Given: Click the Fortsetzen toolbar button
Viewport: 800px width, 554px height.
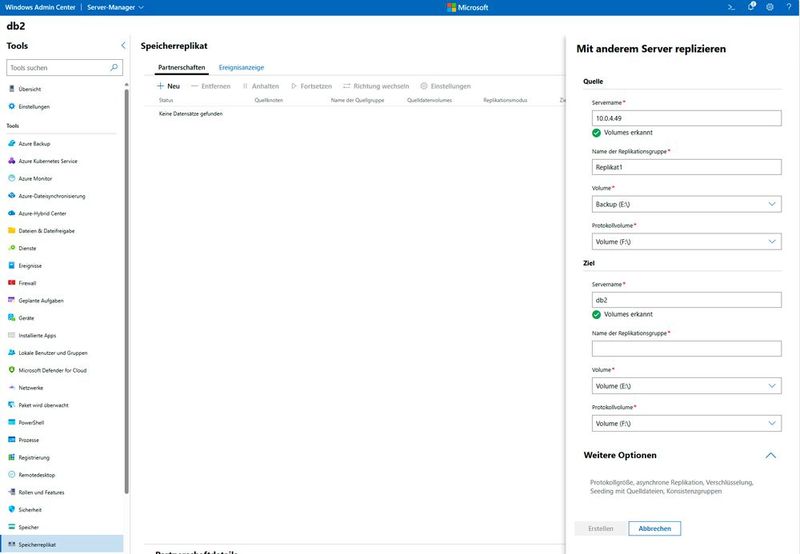Looking at the screenshot, I should click(x=311, y=86).
